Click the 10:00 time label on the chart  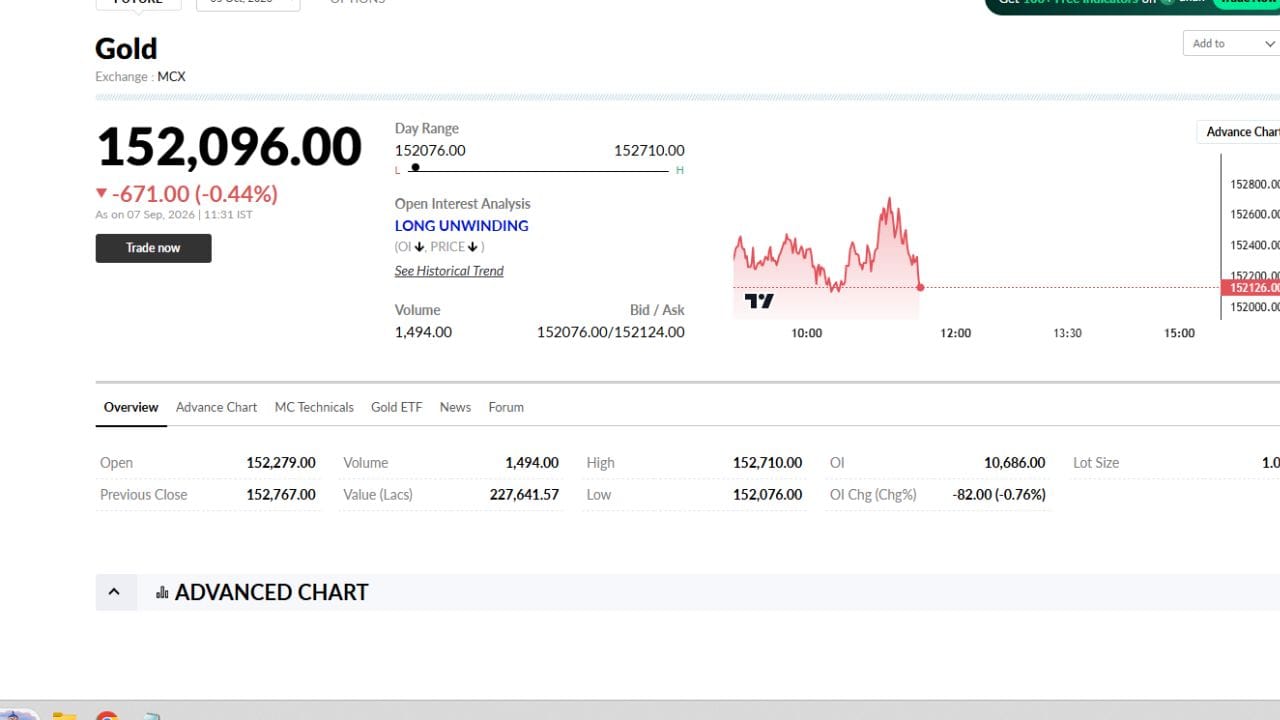(807, 333)
